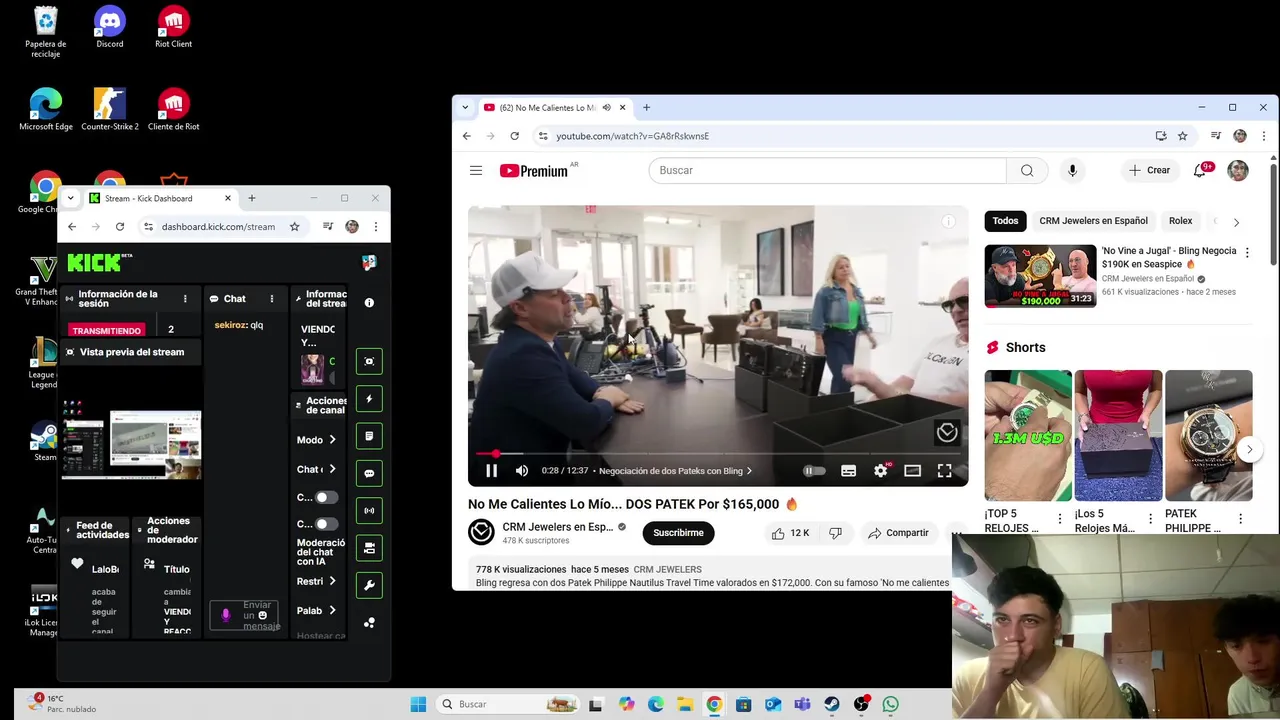Seek on the YouTube video progress bar

718,454
